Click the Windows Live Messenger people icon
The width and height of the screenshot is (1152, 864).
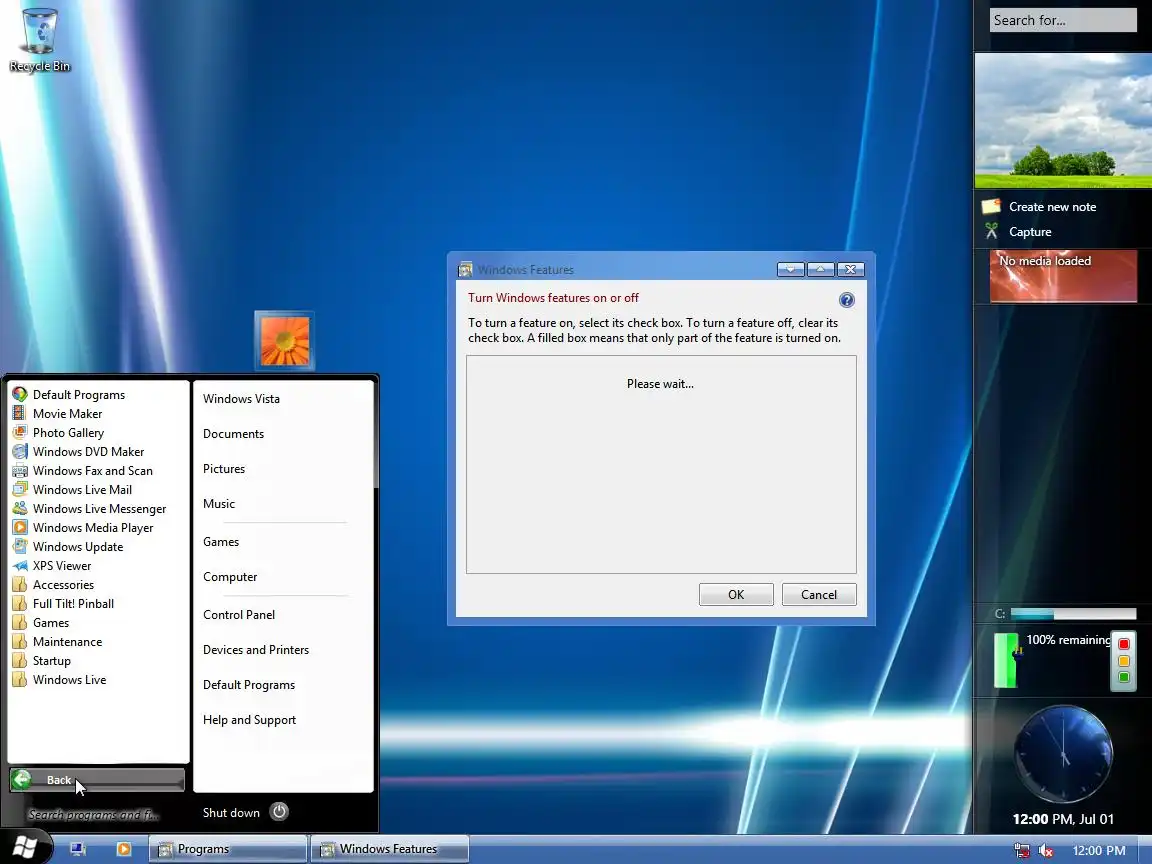tap(20, 508)
